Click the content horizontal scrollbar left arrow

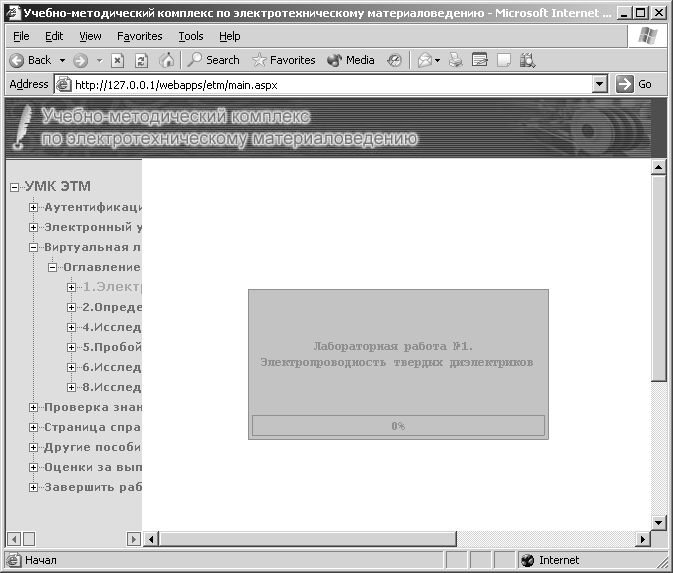point(151,539)
